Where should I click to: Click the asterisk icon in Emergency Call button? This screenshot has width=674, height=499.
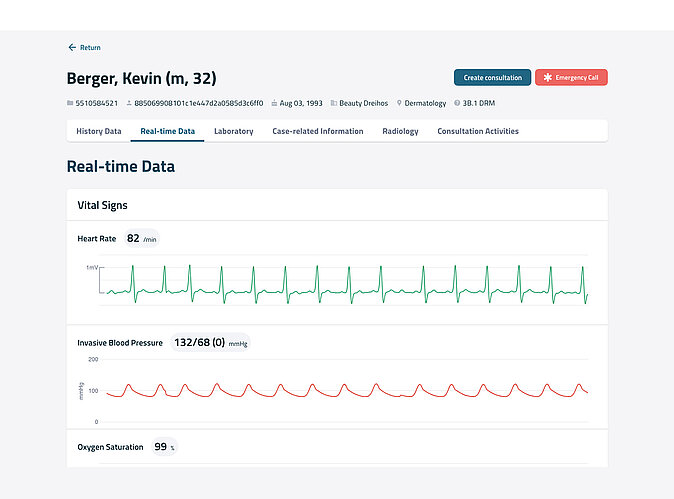(548, 77)
